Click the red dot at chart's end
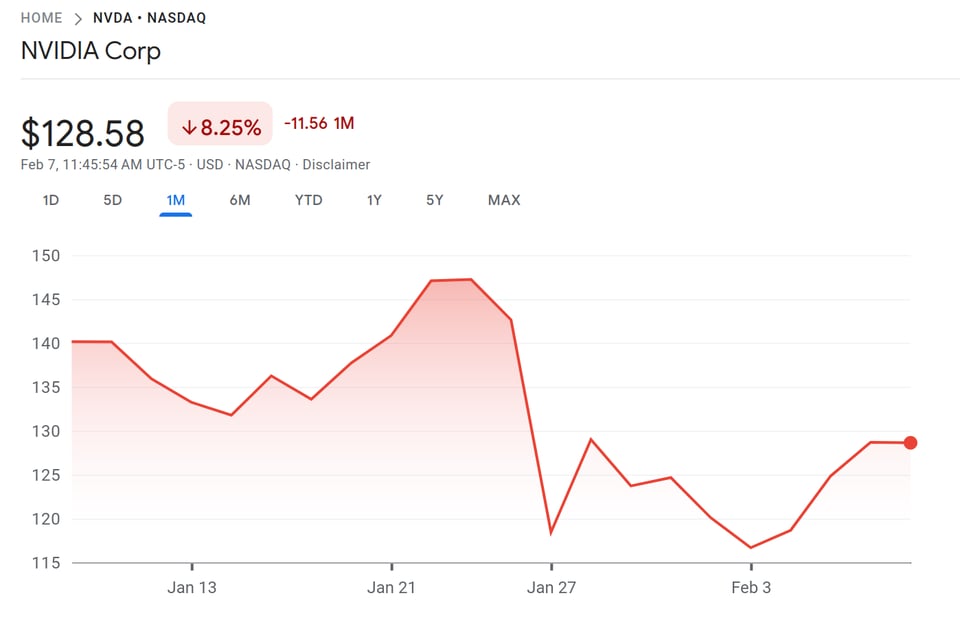 coord(910,443)
